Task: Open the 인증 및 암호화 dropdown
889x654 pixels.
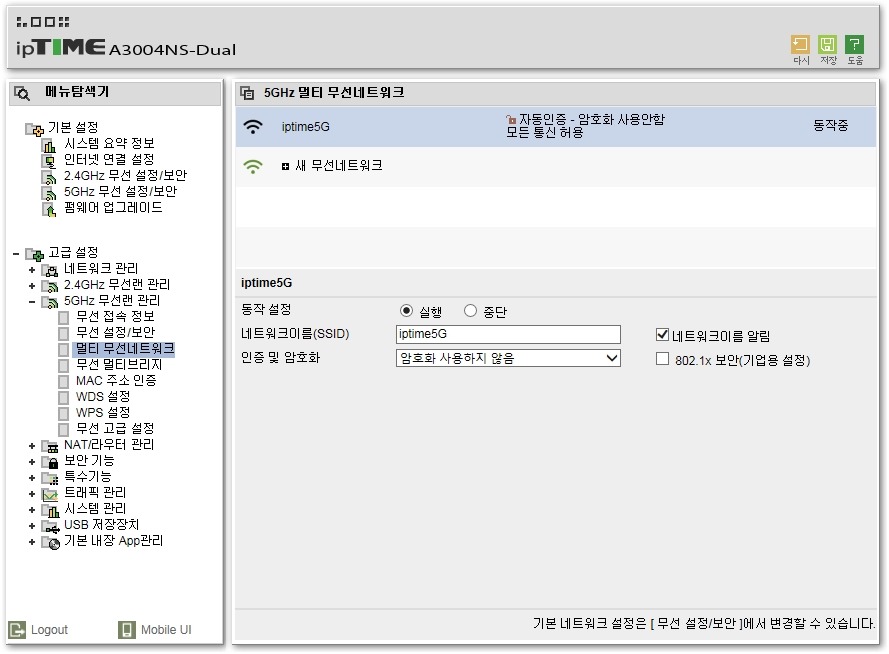Action: (508, 358)
